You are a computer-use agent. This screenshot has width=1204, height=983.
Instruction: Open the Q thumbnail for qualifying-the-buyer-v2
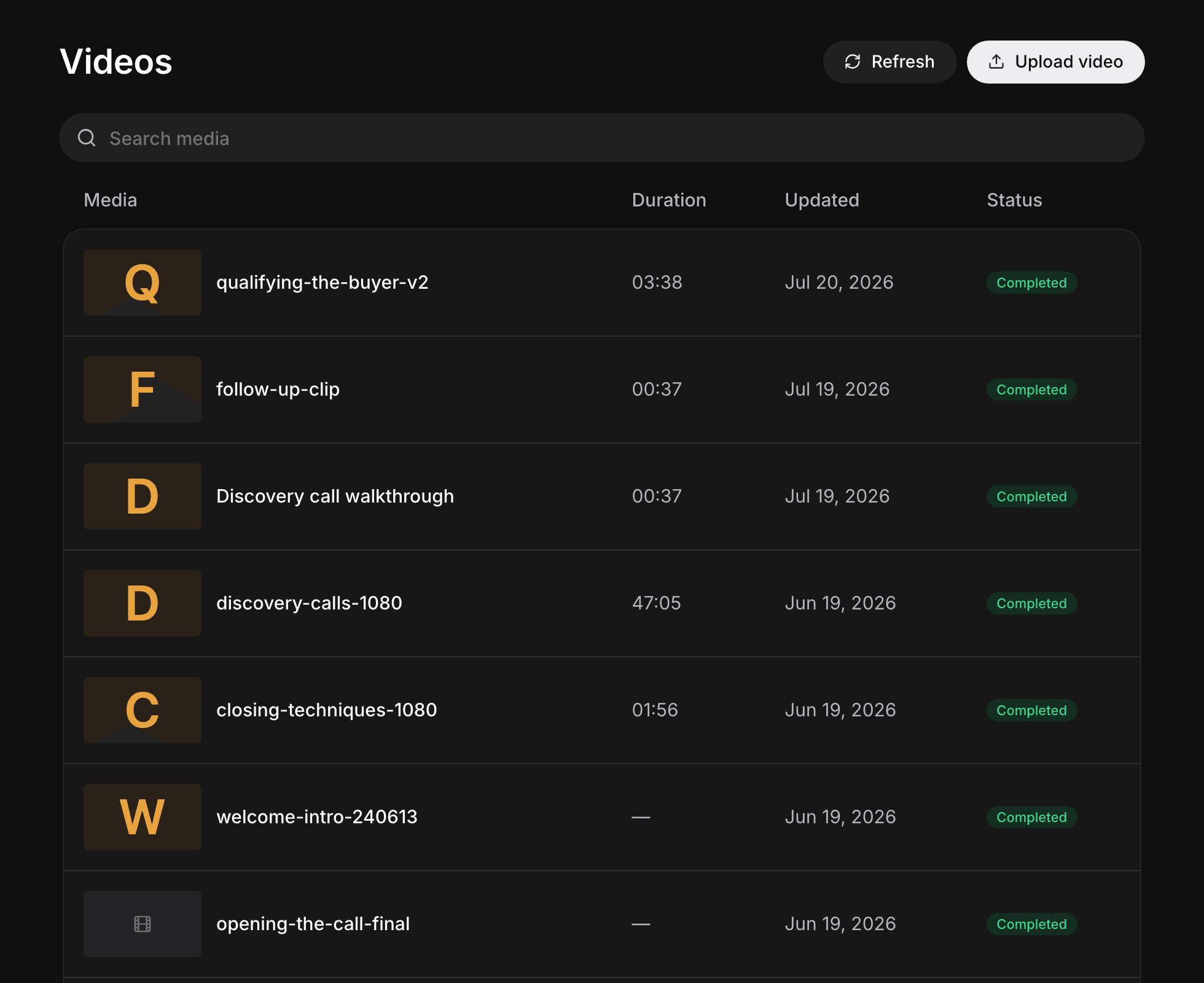point(143,283)
